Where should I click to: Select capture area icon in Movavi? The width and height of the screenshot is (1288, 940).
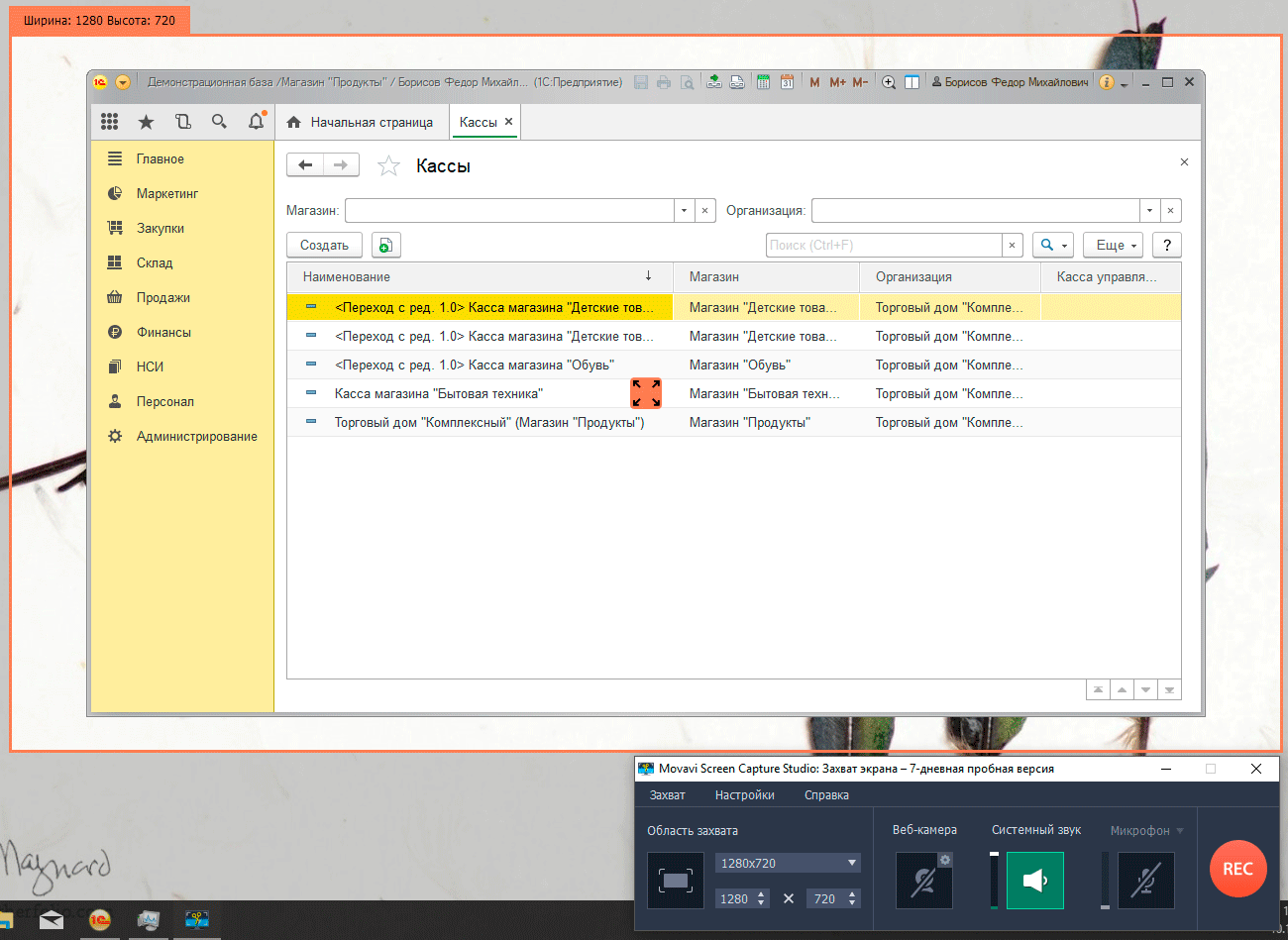676,881
